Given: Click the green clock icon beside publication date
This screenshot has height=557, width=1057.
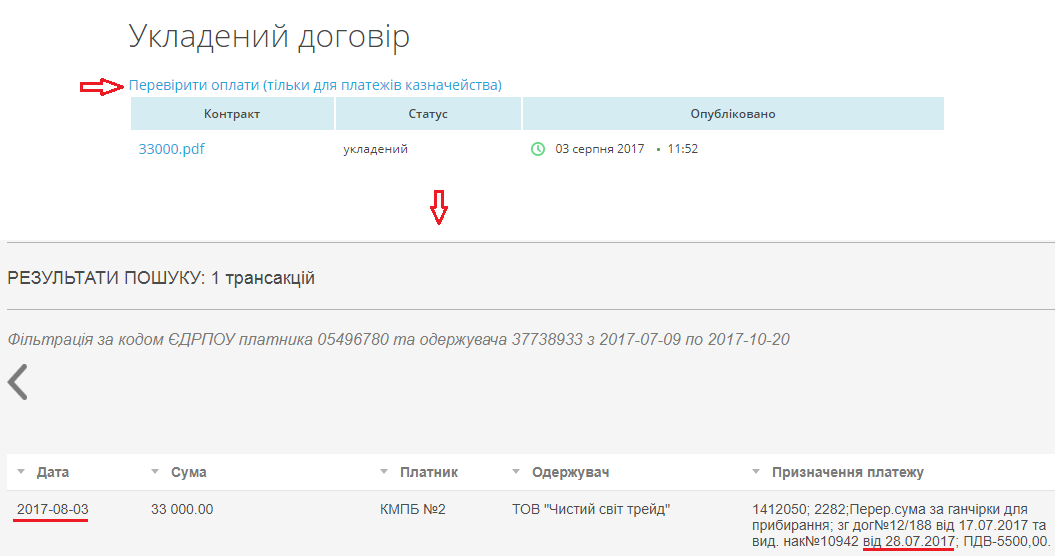Looking at the screenshot, I should click(538, 149).
